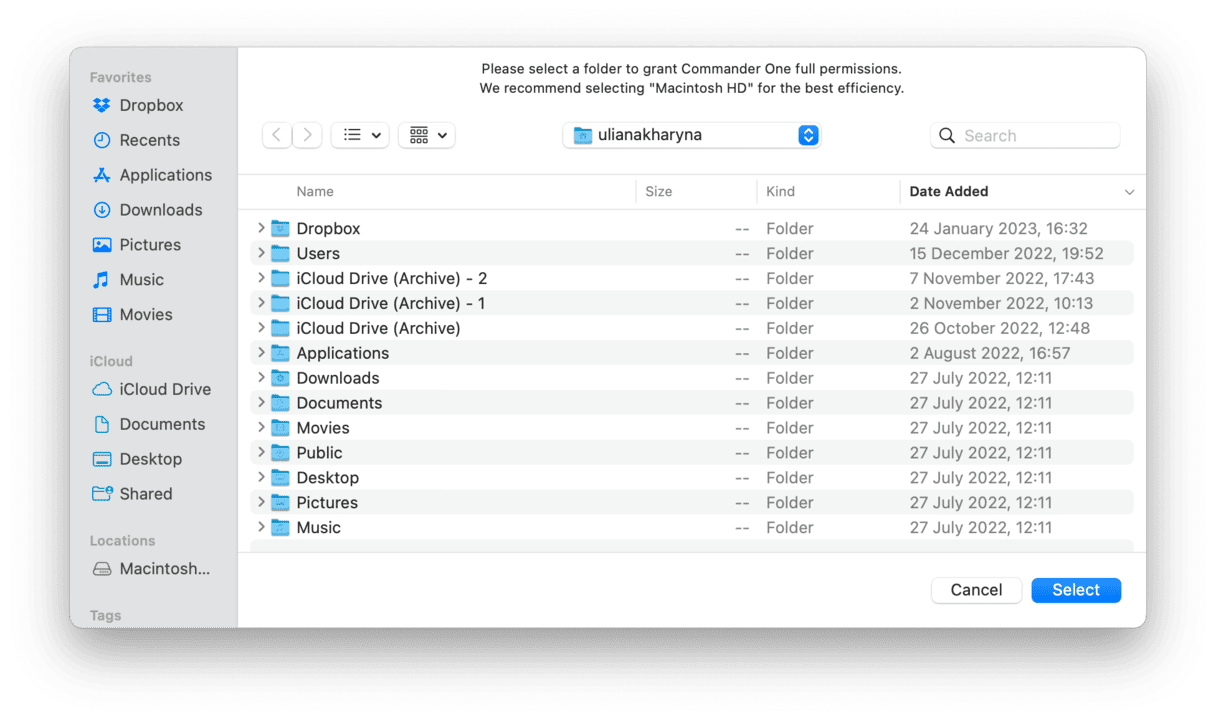Click the Movies folder icon in the list
This screenshot has height=720, width=1216.
coord(280,428)
